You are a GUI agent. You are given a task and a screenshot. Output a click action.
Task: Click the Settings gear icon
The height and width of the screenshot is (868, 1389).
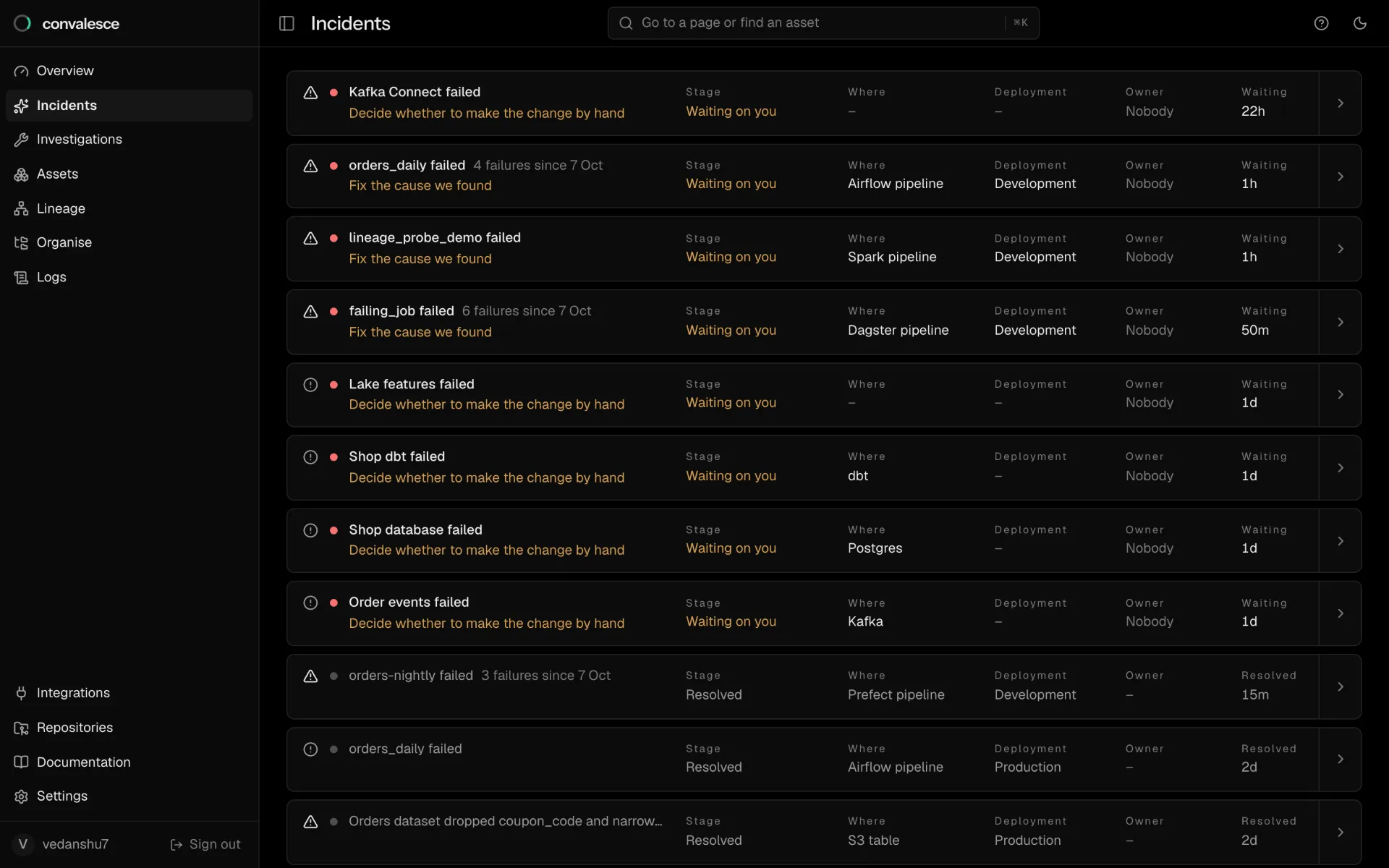click(x=21, y=796)
